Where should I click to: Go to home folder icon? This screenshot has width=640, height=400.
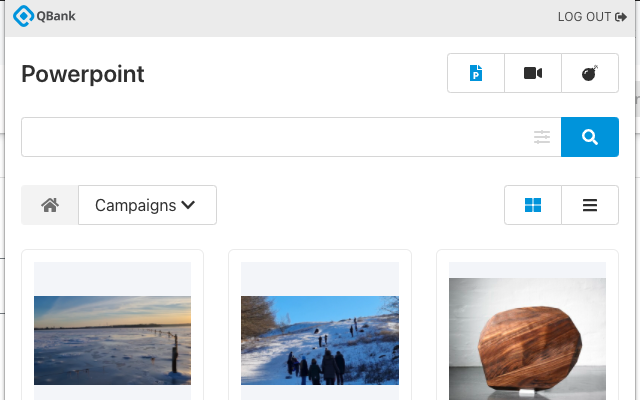(x=50, y=205)
